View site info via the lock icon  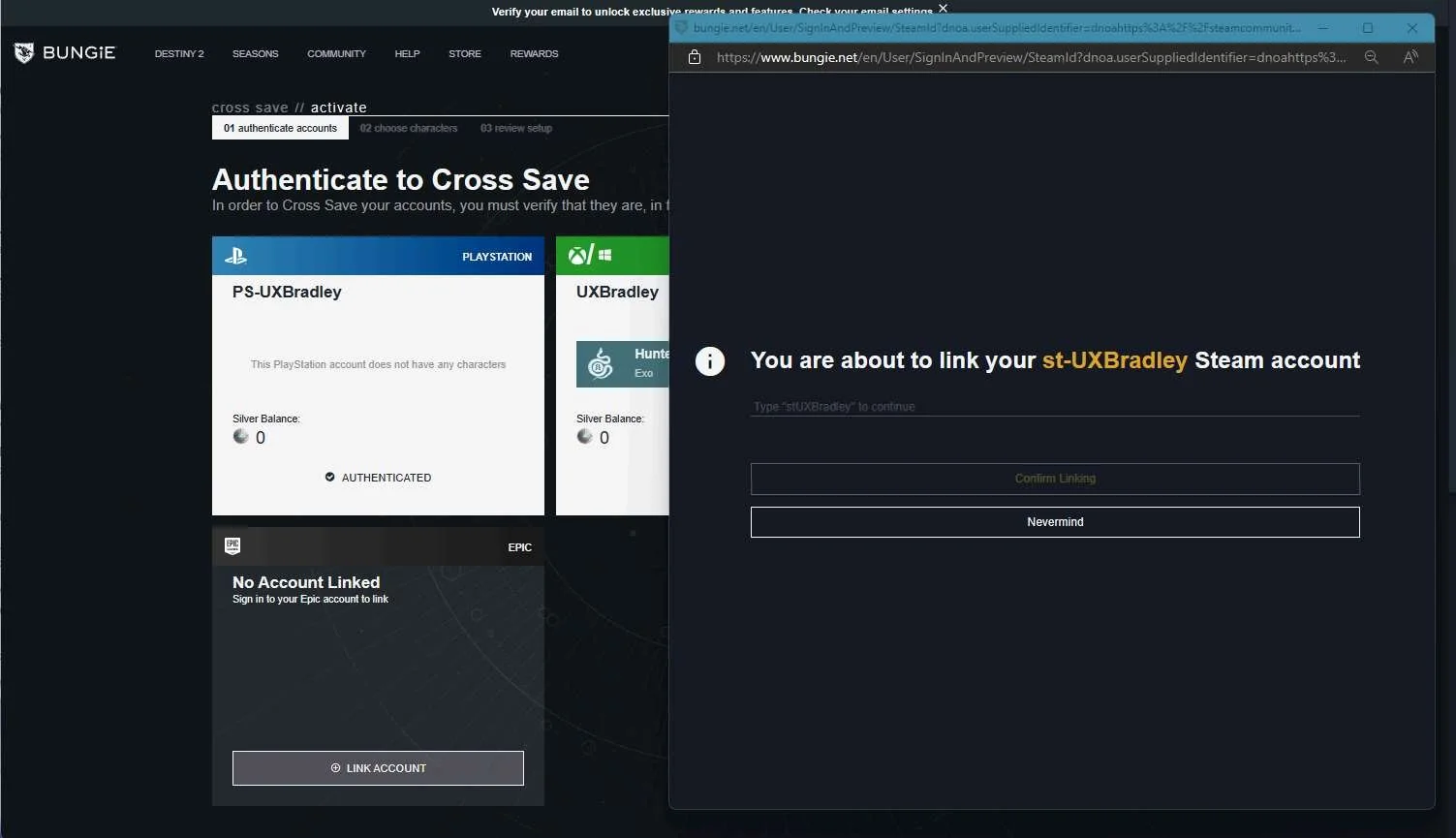[x=695, y=57]
